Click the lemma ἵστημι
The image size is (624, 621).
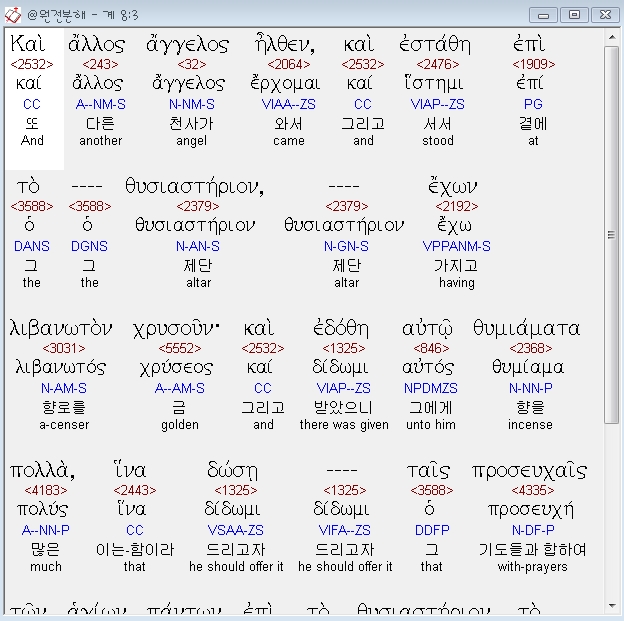point(434,84)
